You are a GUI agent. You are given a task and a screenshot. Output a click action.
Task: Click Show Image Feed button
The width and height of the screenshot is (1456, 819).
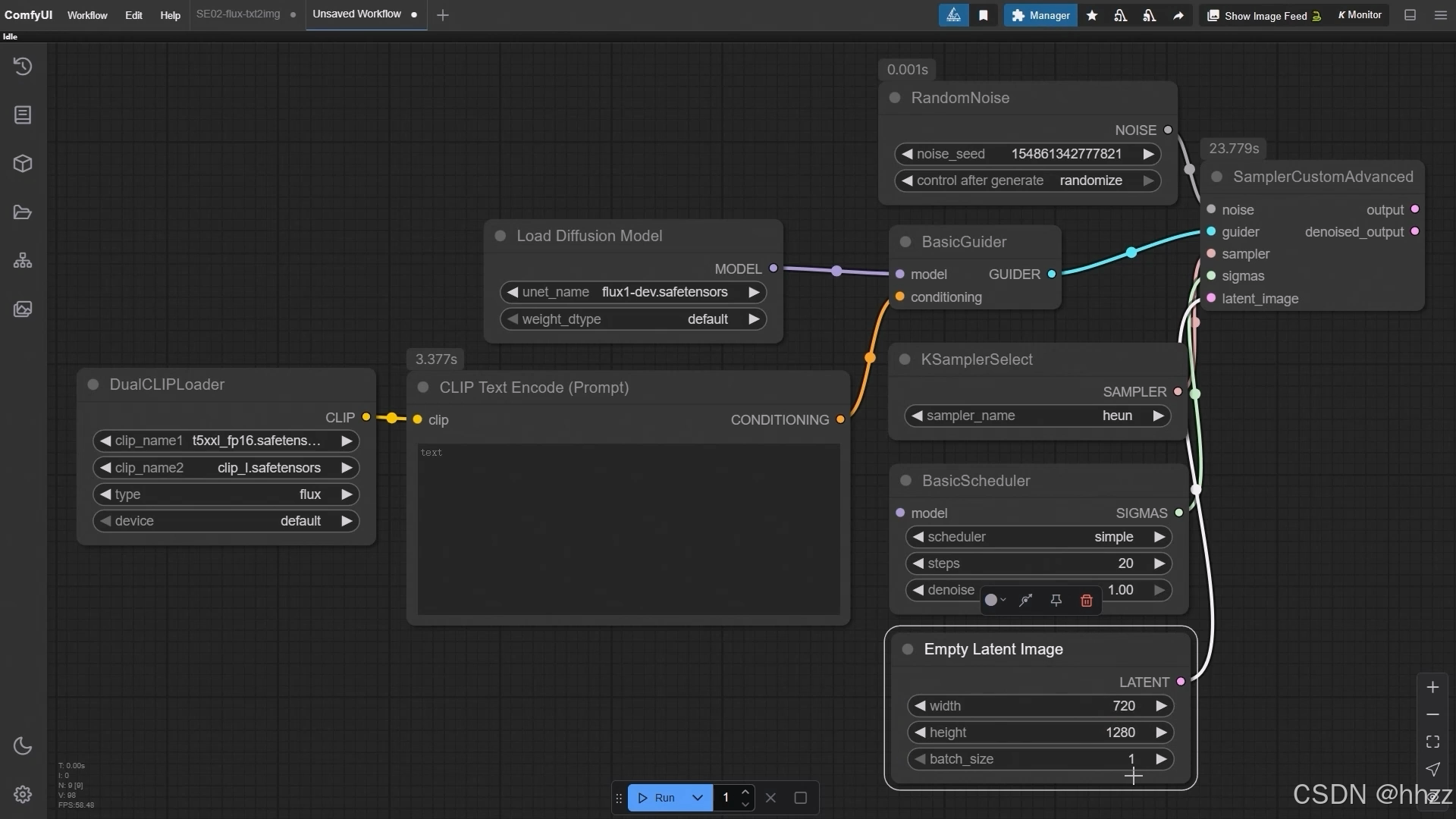[x=1263, y=15]
